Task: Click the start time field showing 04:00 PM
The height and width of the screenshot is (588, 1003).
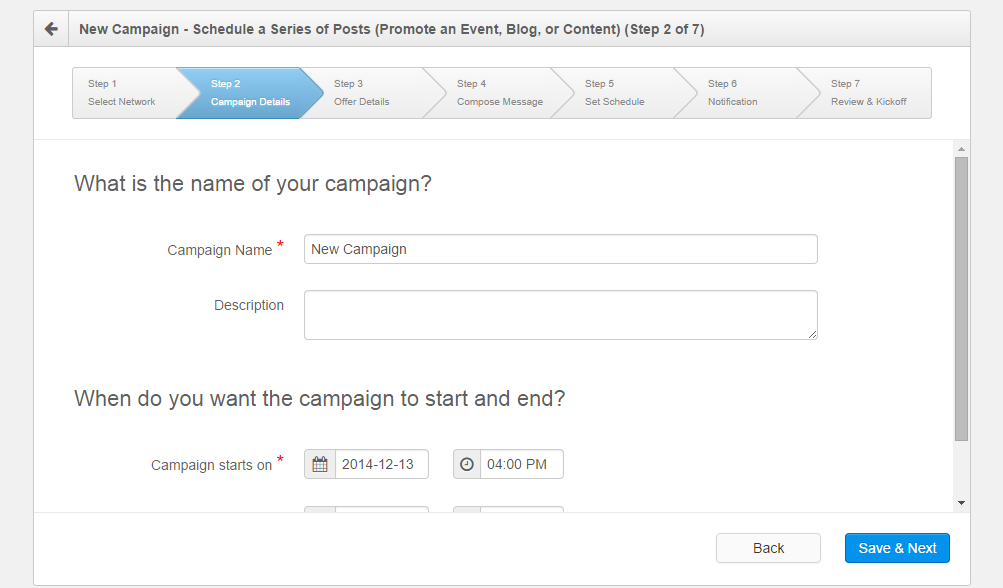Action: tap(520, 464)
